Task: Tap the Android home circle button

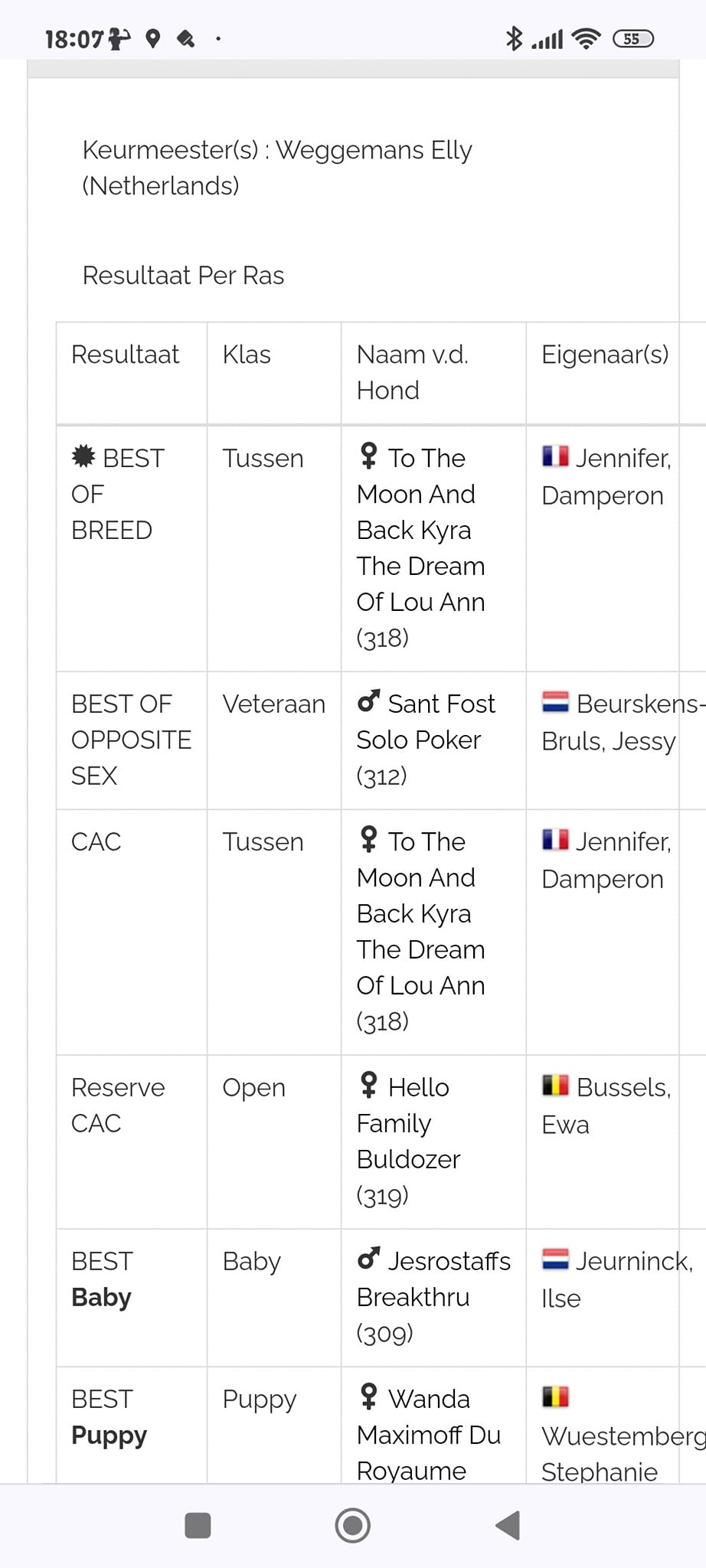Action: [x=352, y=1525]
